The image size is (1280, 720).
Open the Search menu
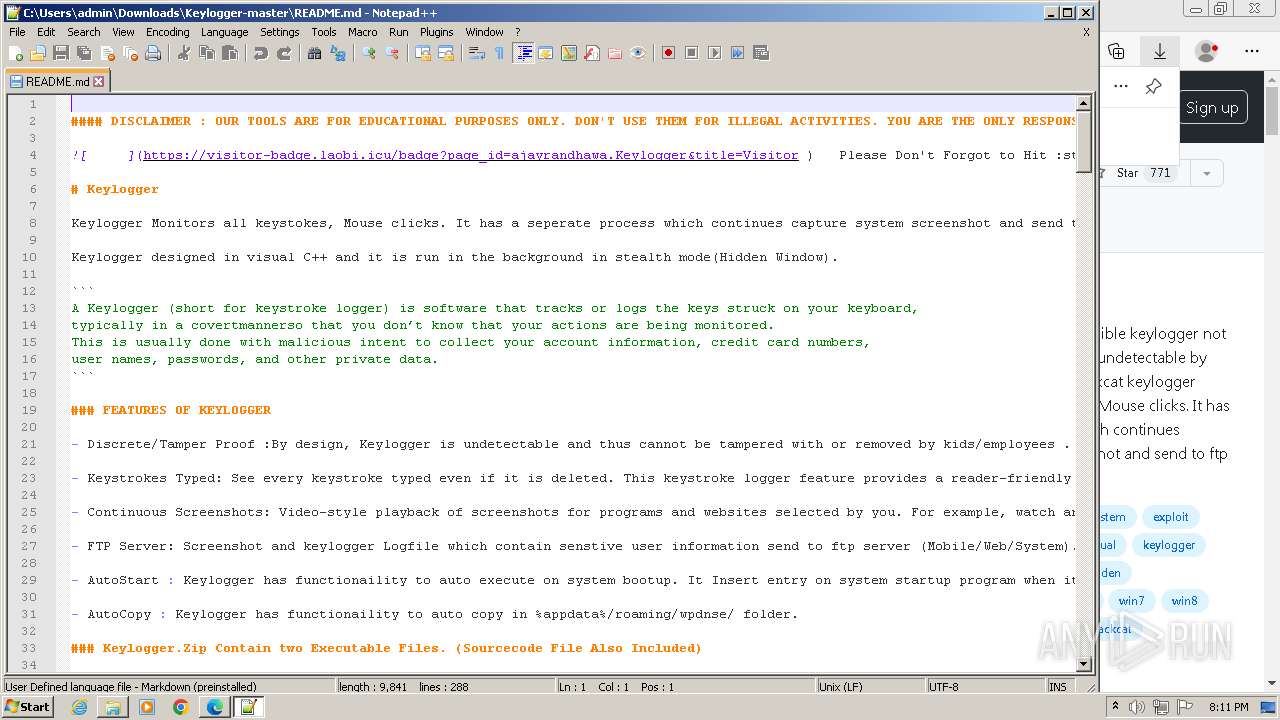pyautogui.click(x=83, y=32)
